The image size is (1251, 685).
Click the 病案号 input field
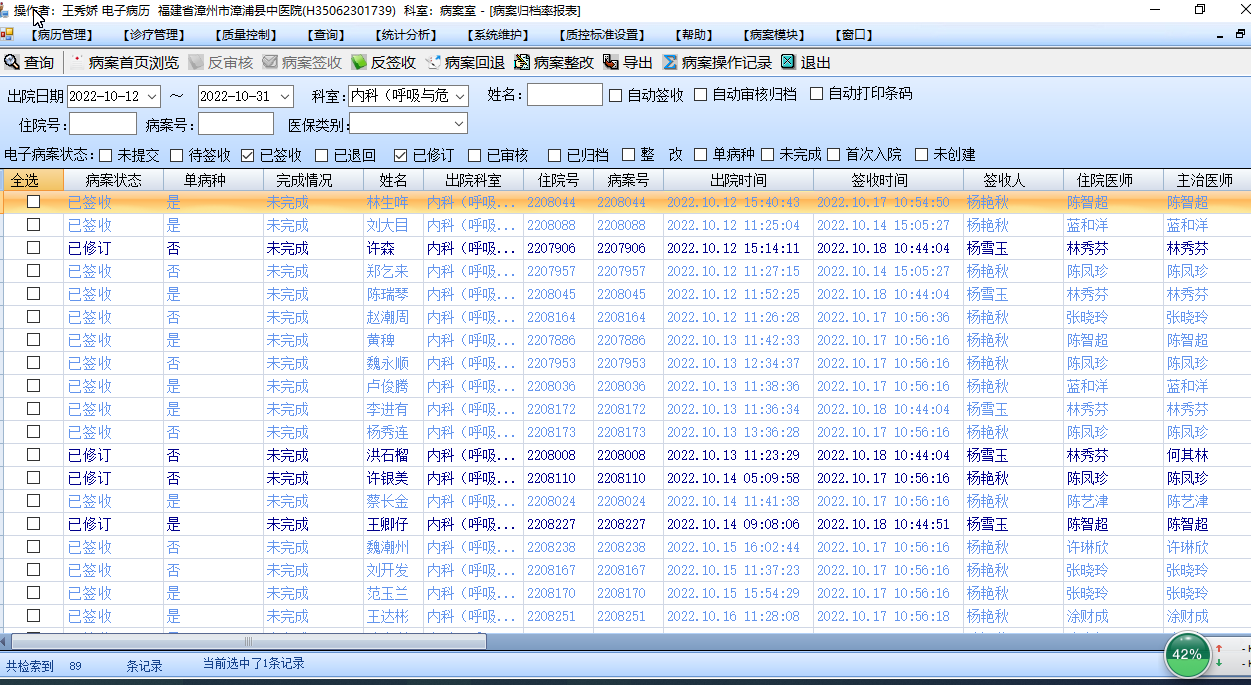[x=236, y=124]
